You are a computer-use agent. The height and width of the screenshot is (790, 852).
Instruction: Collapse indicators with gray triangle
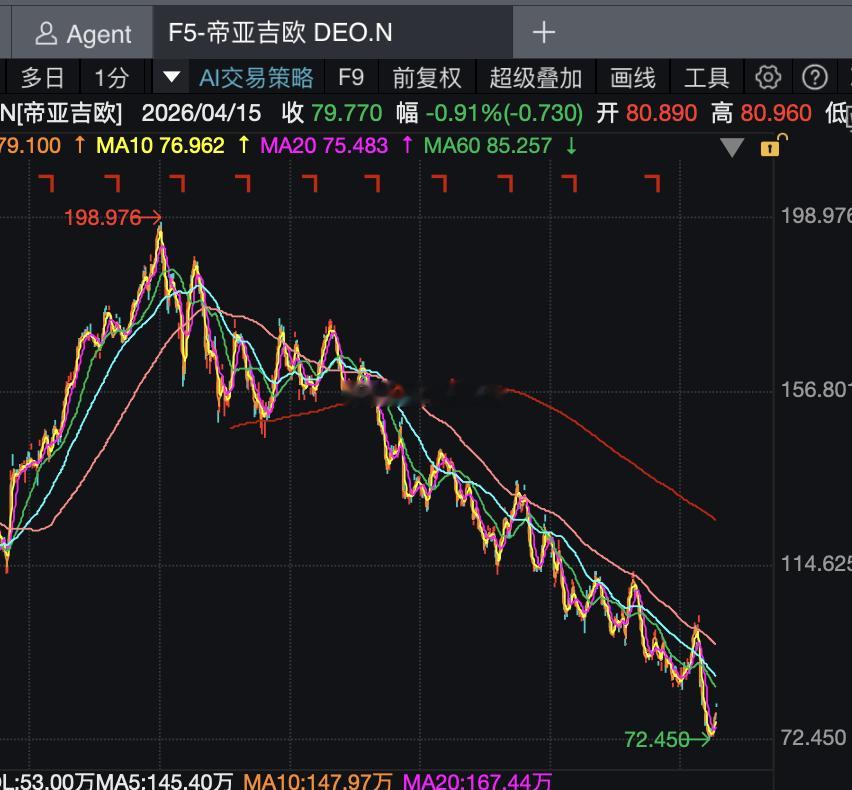click(x=731, y=147)
